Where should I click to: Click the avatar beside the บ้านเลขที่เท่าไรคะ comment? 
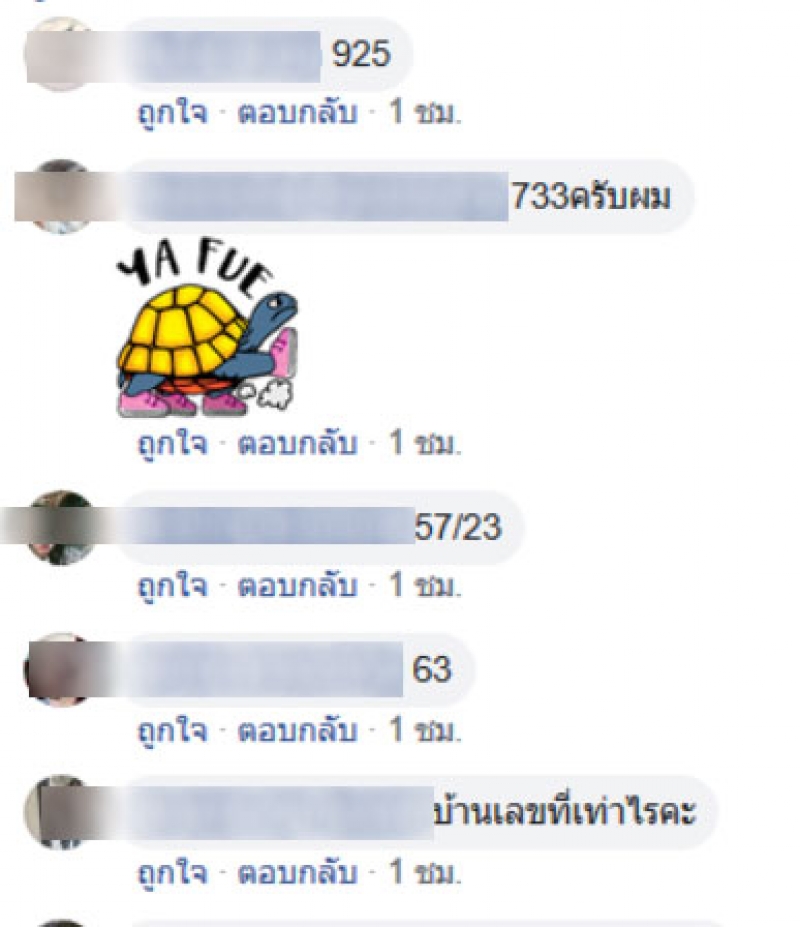click(58, 812)
